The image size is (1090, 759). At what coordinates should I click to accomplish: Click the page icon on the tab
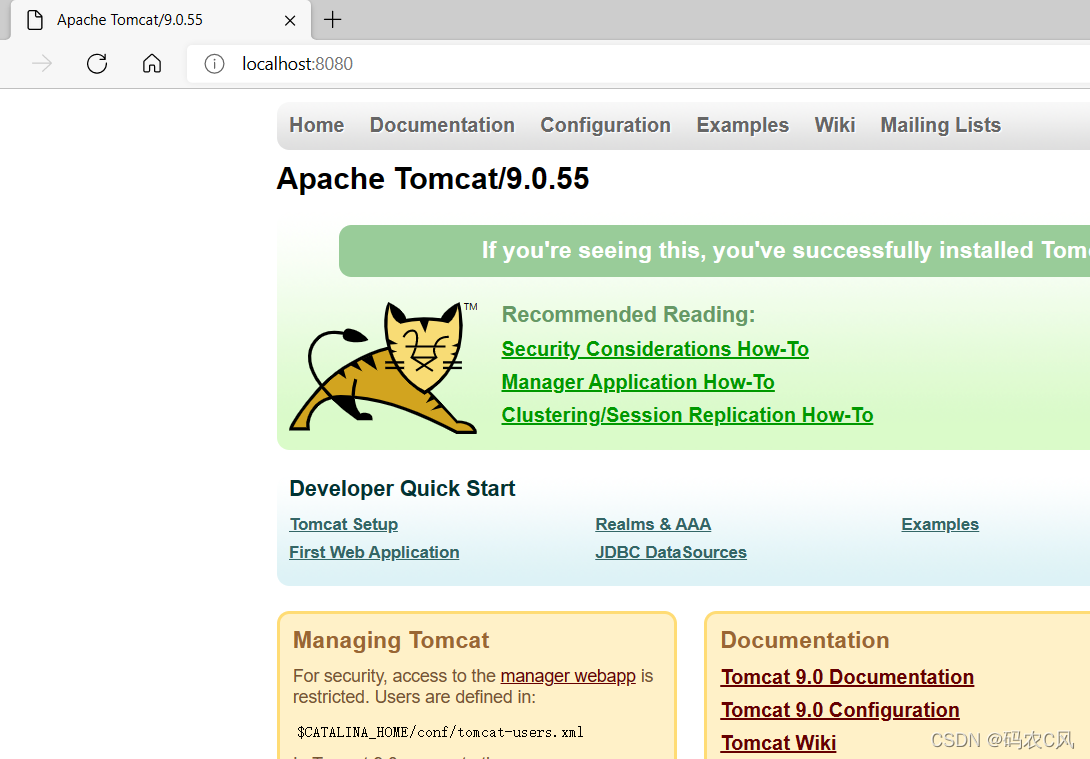35,20
